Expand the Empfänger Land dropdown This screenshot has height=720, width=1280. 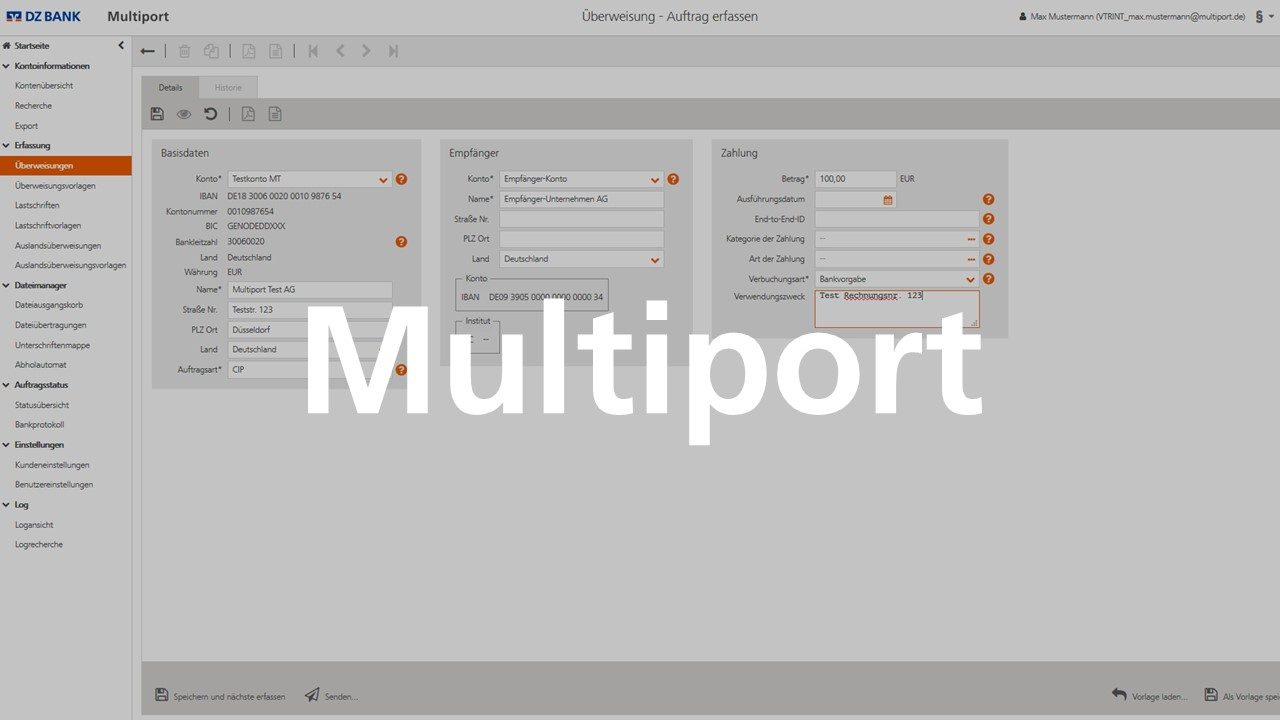click(x=655, y=260)
